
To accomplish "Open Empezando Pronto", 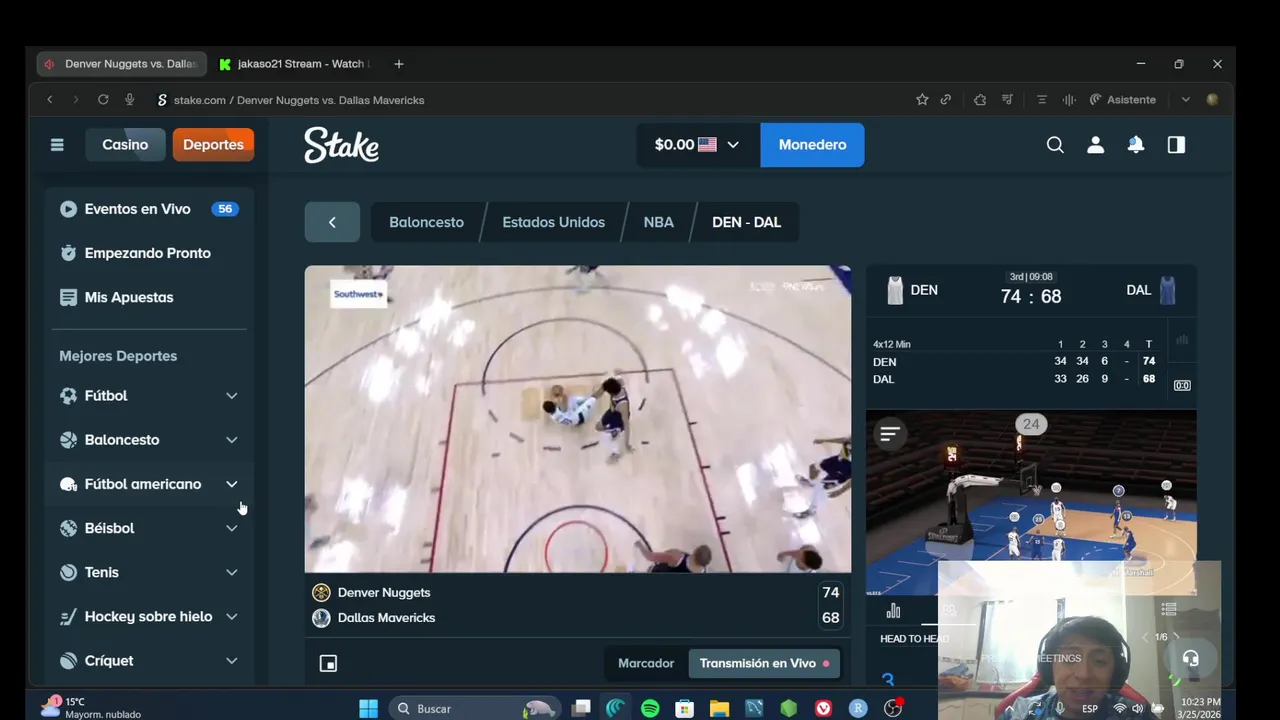I will click(149, 253).
